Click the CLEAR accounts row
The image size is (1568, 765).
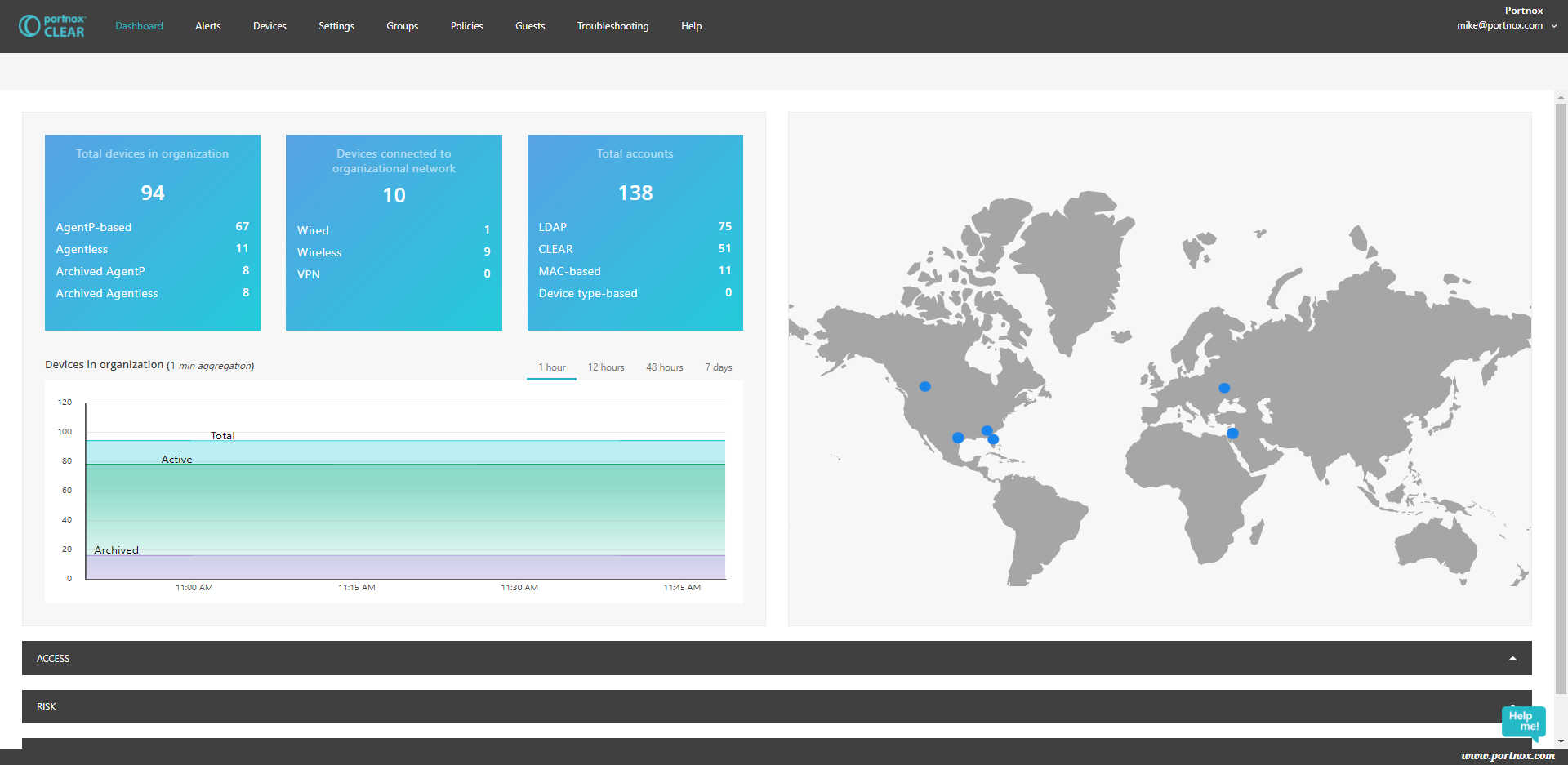click(635, 249)
